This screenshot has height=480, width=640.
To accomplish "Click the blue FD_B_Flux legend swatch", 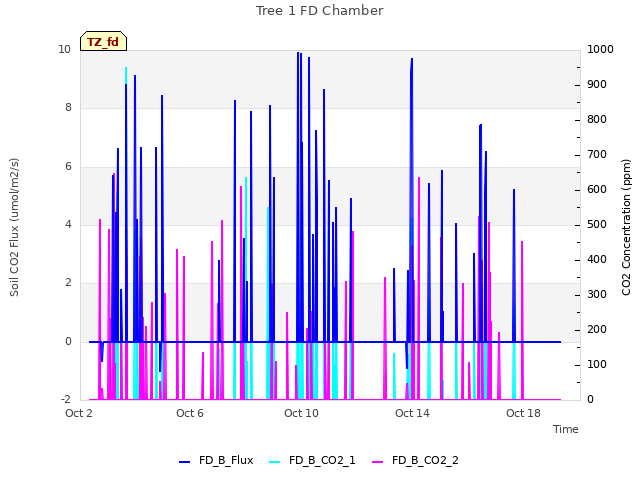I will [x=184, y=462].
